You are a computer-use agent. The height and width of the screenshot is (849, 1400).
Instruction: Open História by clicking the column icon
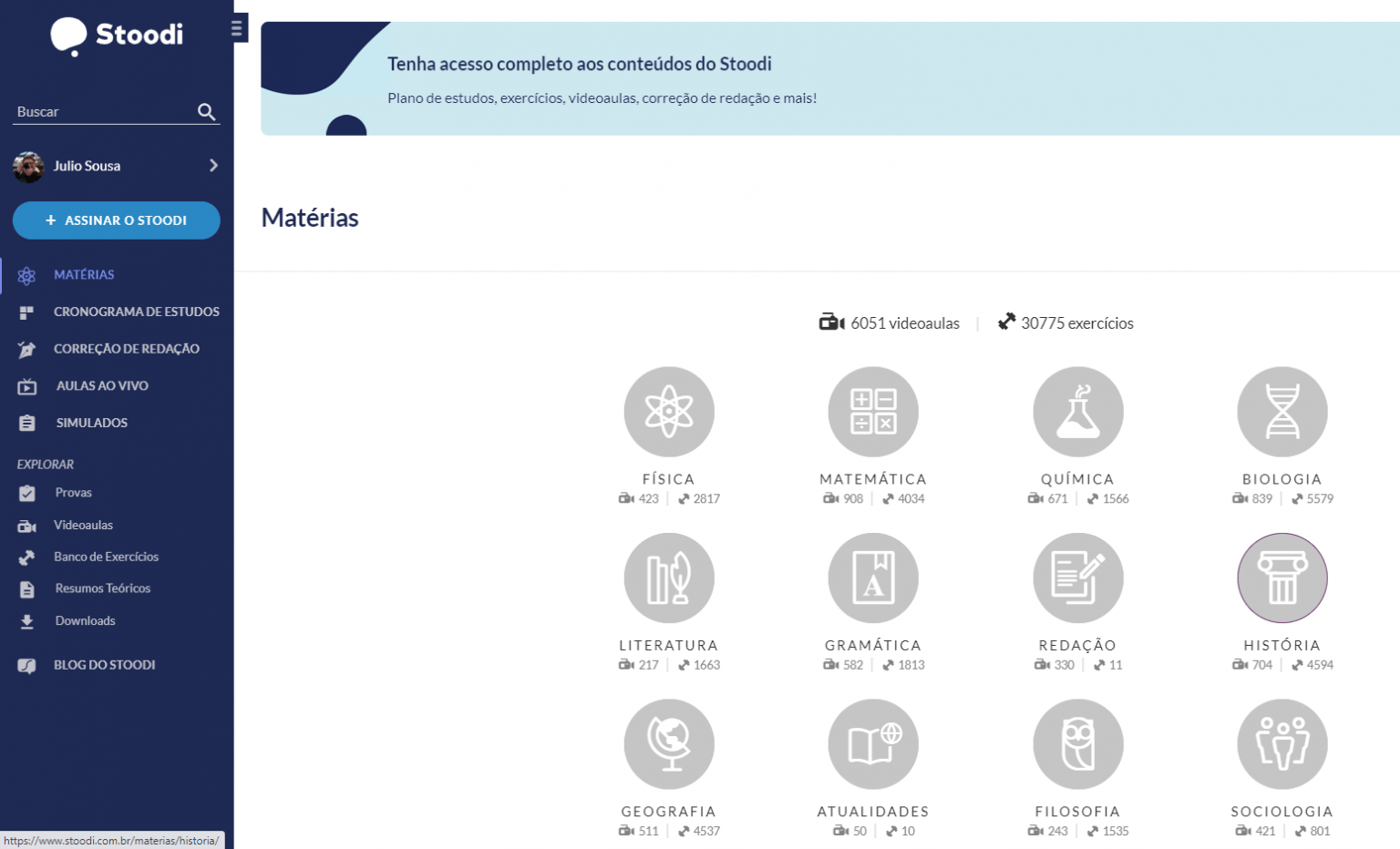pyautogui.click(x=1282, y=578)
